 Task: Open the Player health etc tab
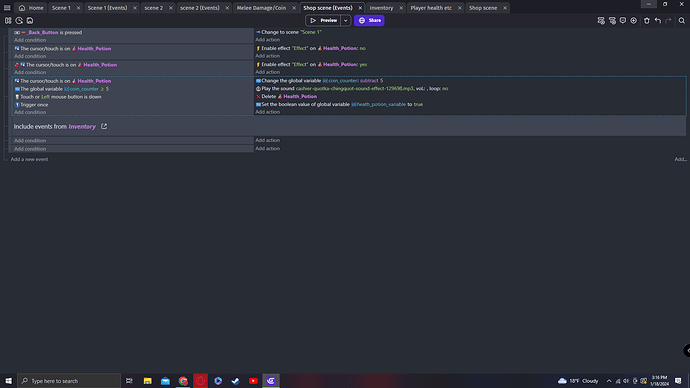[431, 8]
